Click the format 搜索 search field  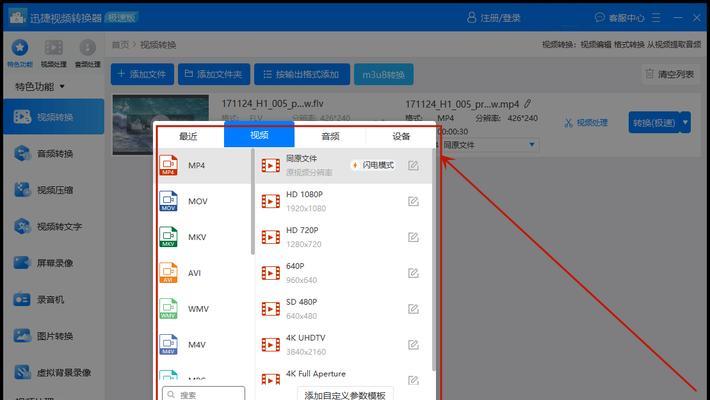point(204,394)
